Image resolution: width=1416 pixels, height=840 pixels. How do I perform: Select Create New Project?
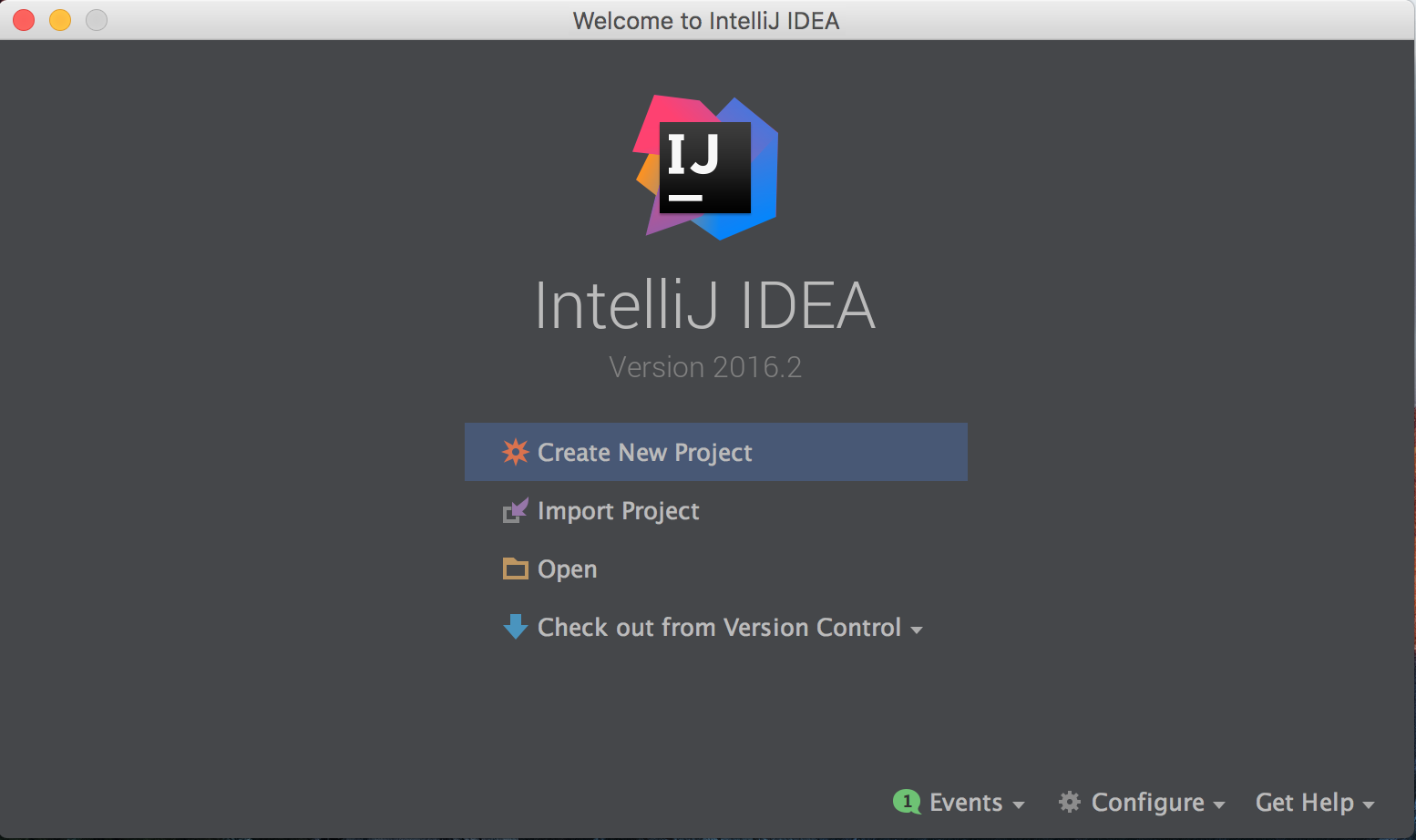[716, 452]
